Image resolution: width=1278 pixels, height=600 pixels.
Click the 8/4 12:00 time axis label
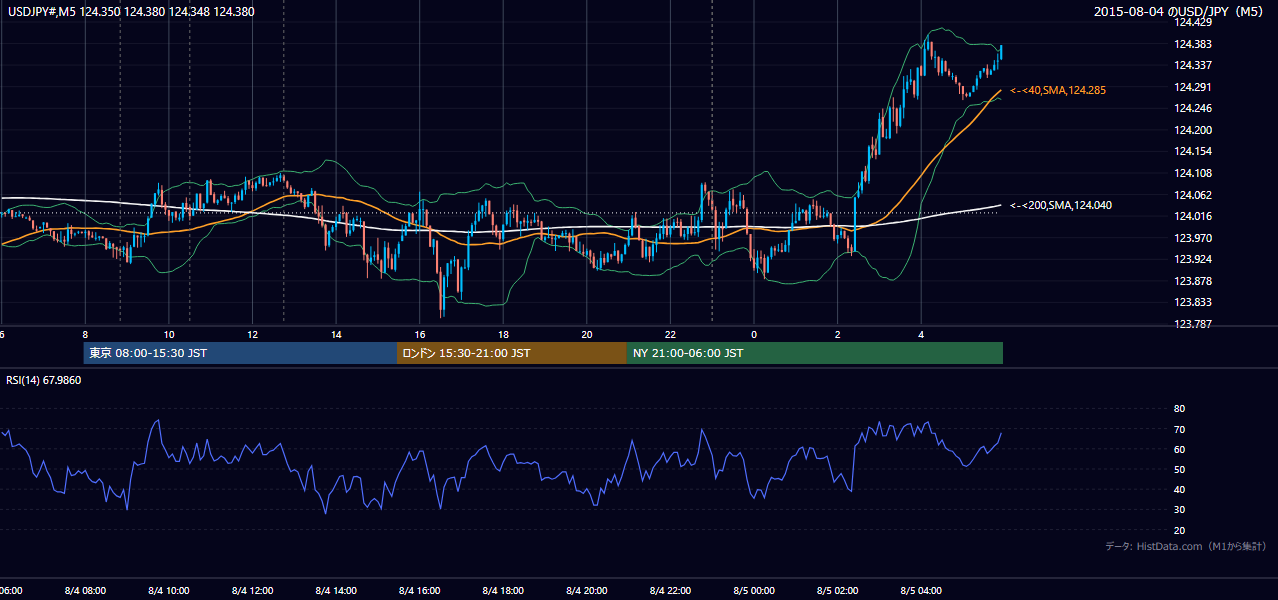point(252,591)
